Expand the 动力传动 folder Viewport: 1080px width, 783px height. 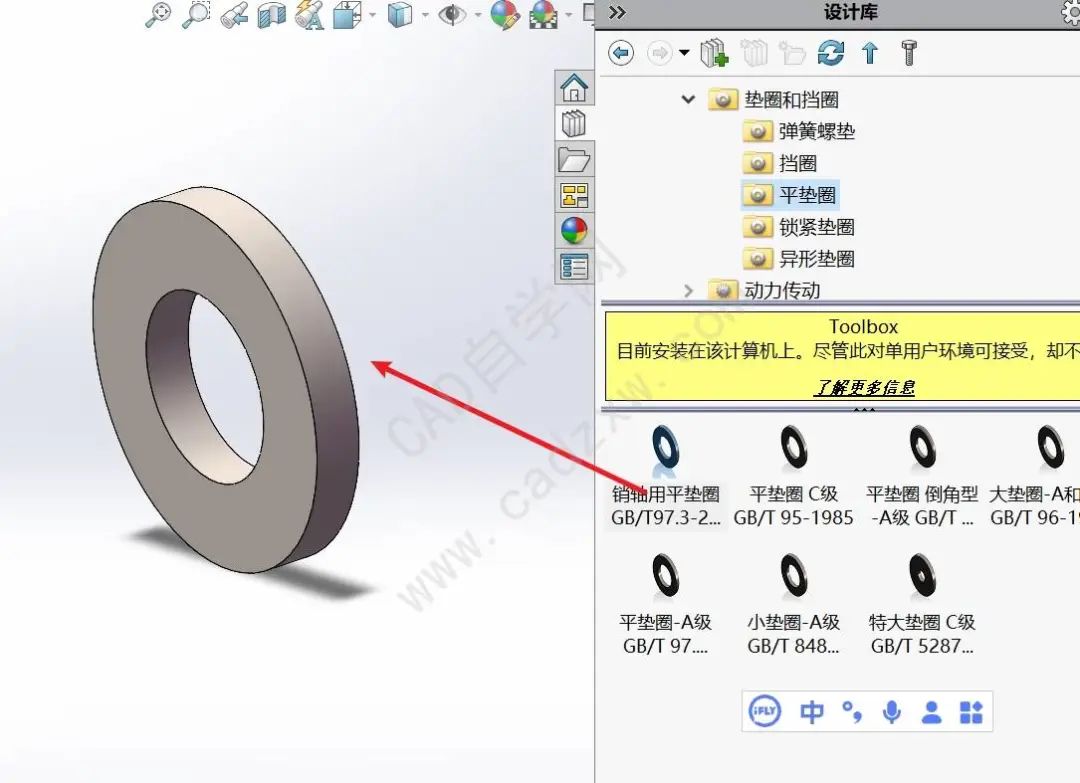pos(688,291)
